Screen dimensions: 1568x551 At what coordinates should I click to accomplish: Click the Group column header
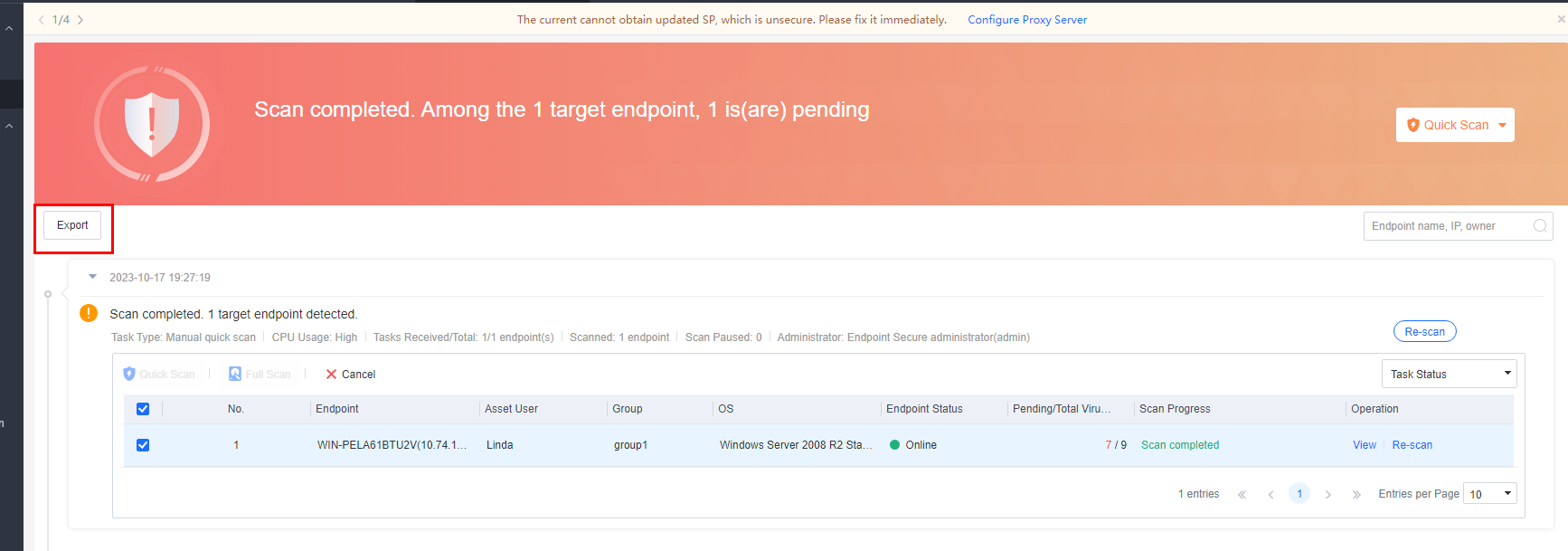click(628, 409)
